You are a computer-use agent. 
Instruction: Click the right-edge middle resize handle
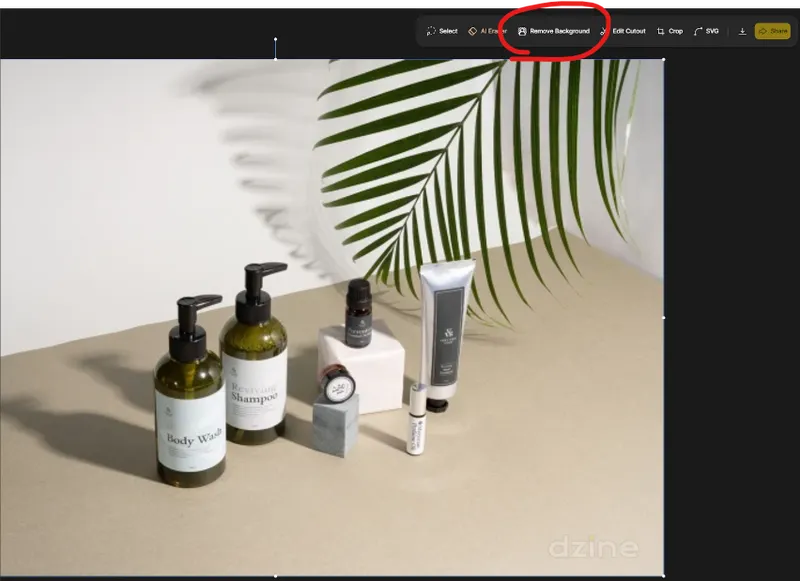coord(663,317)
